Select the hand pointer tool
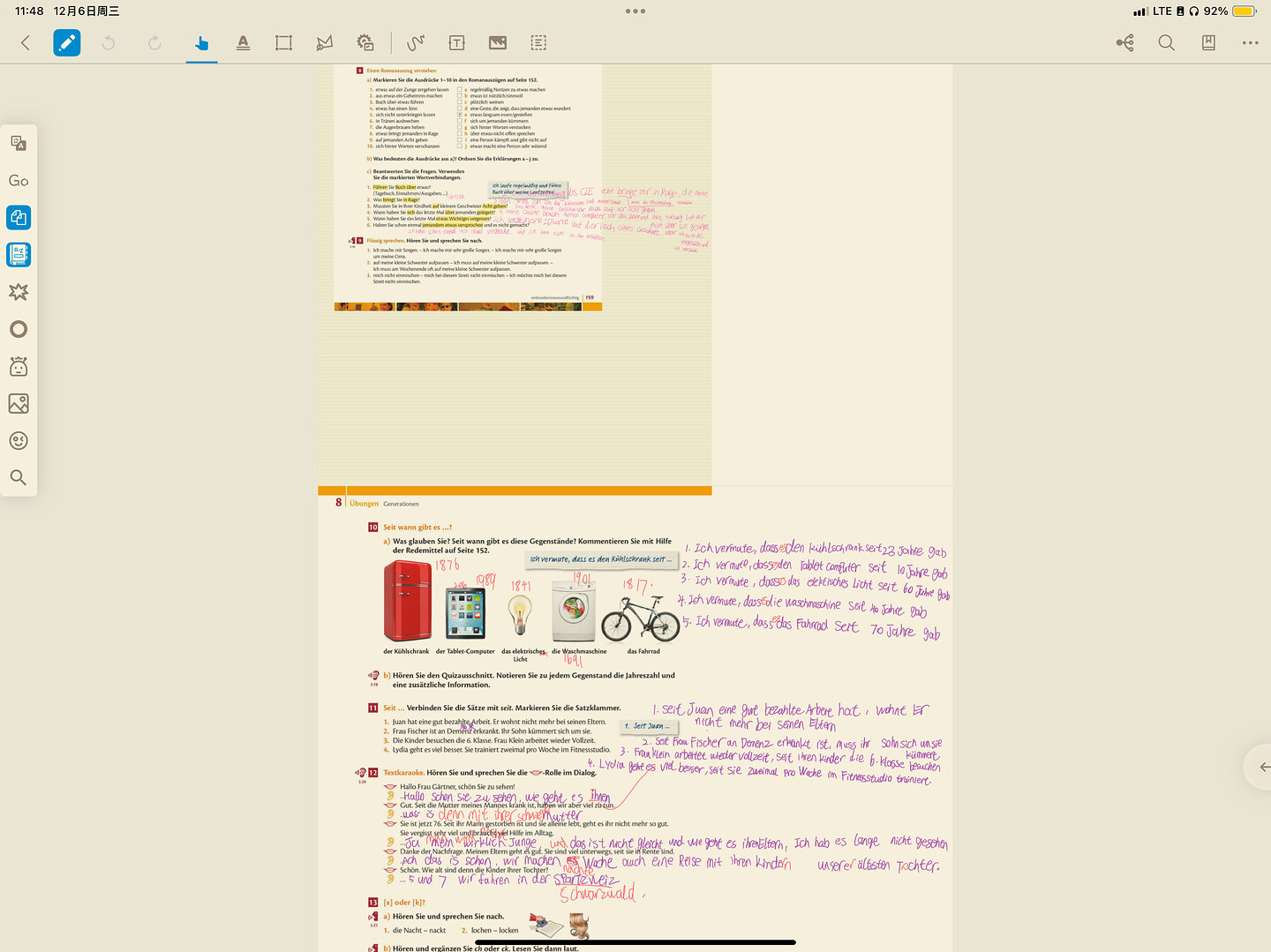1271x952 pixels. coord(202,42)
